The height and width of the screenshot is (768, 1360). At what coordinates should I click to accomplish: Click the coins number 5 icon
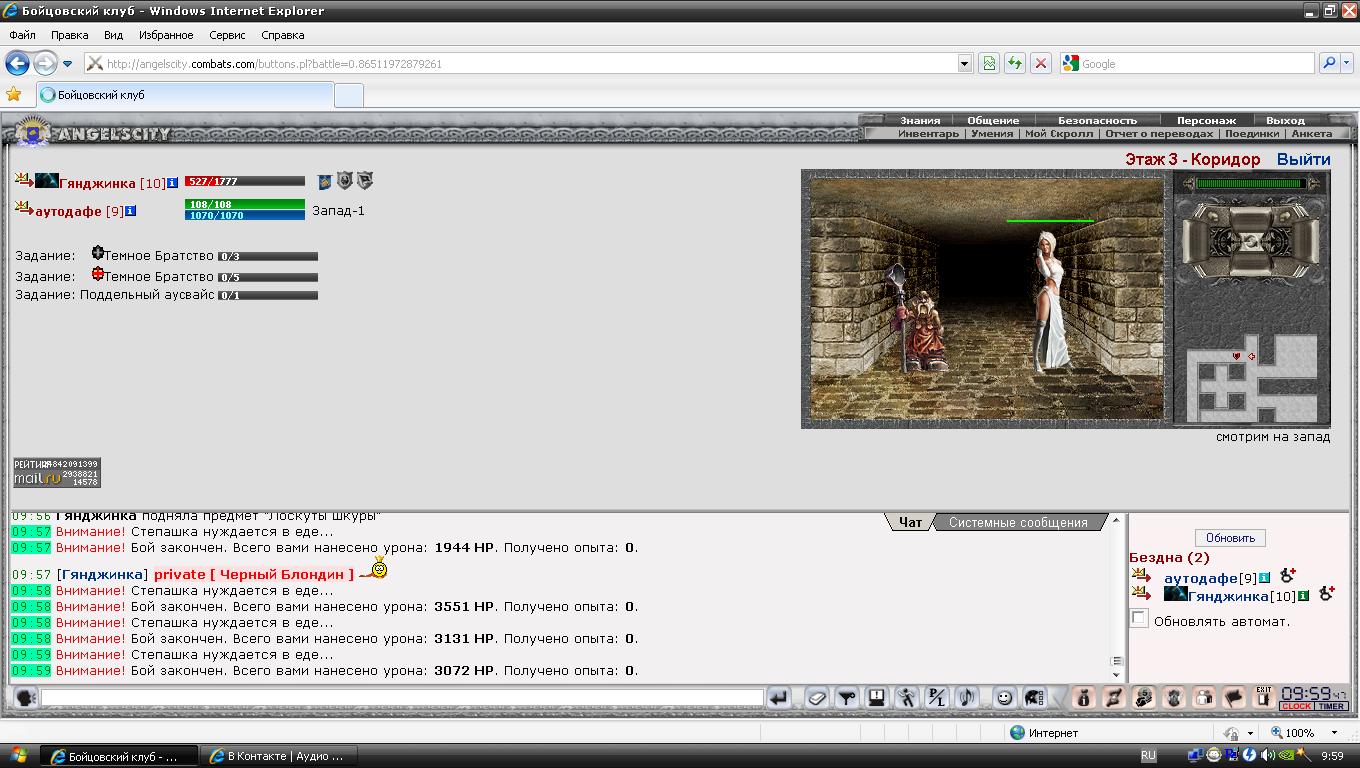pyautogui.click(x=1144, y=698)
